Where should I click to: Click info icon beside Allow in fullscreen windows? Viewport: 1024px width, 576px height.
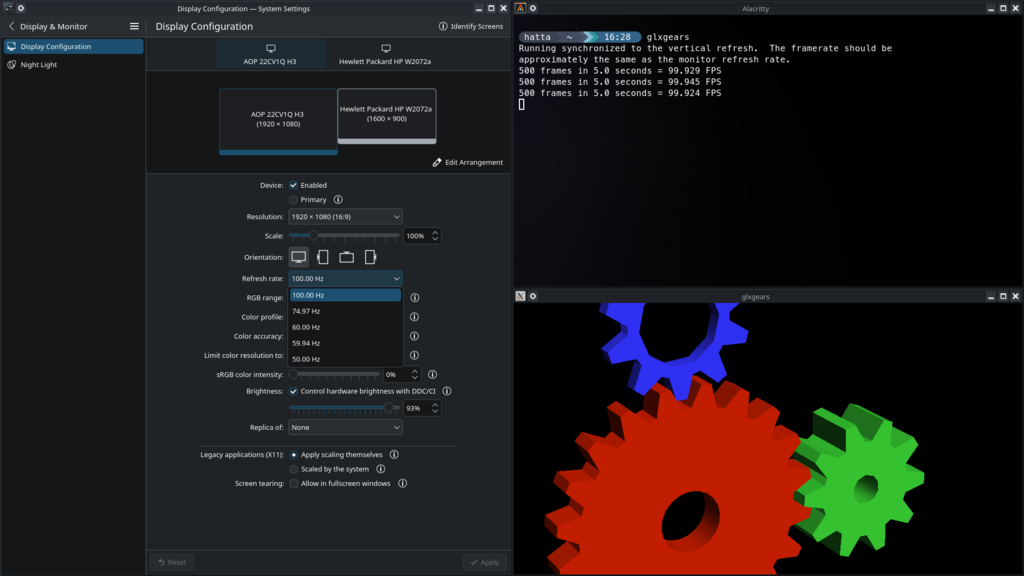click(402, 483)
